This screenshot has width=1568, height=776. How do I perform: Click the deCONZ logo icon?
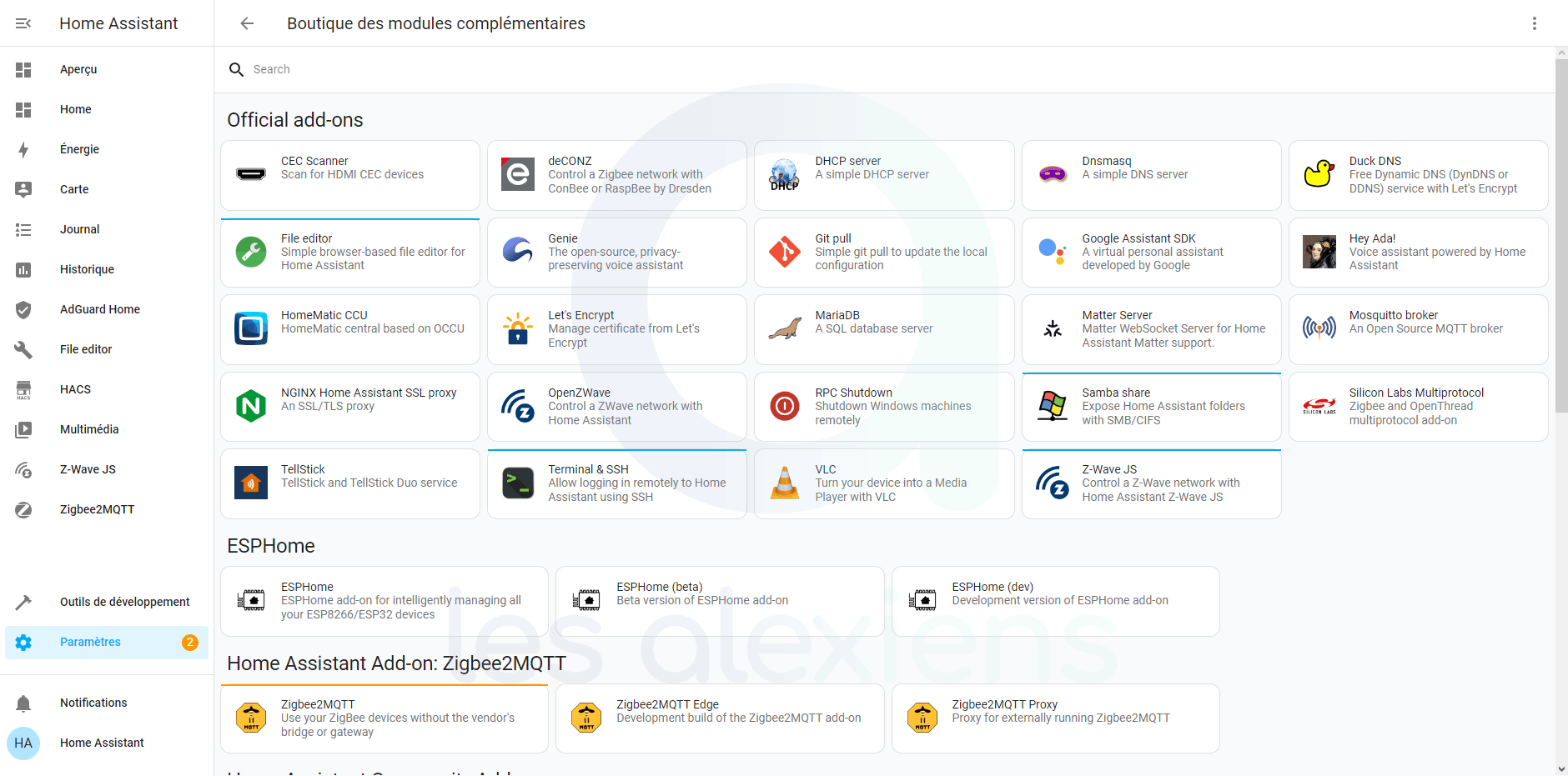[x=518, y=174]
